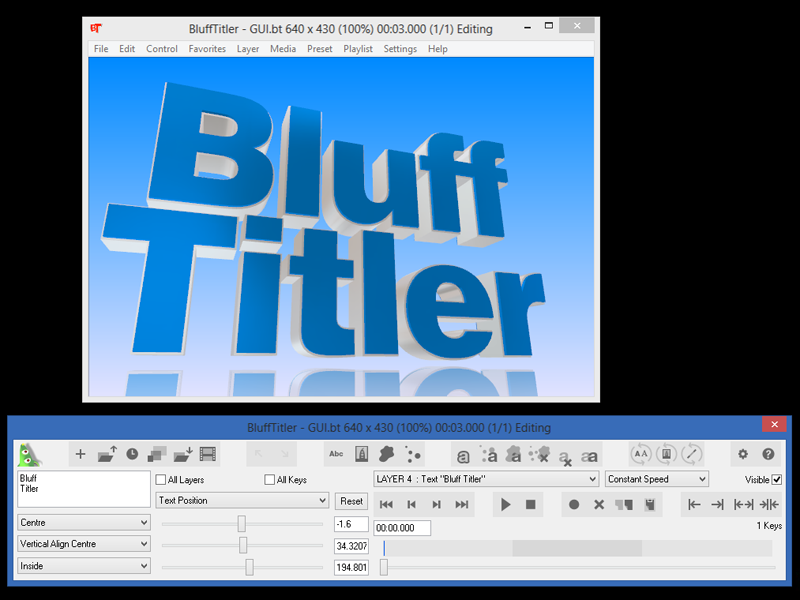800x600 pixels.
Task: Open the Constant Speed dropdown
Action: (656, 479)
